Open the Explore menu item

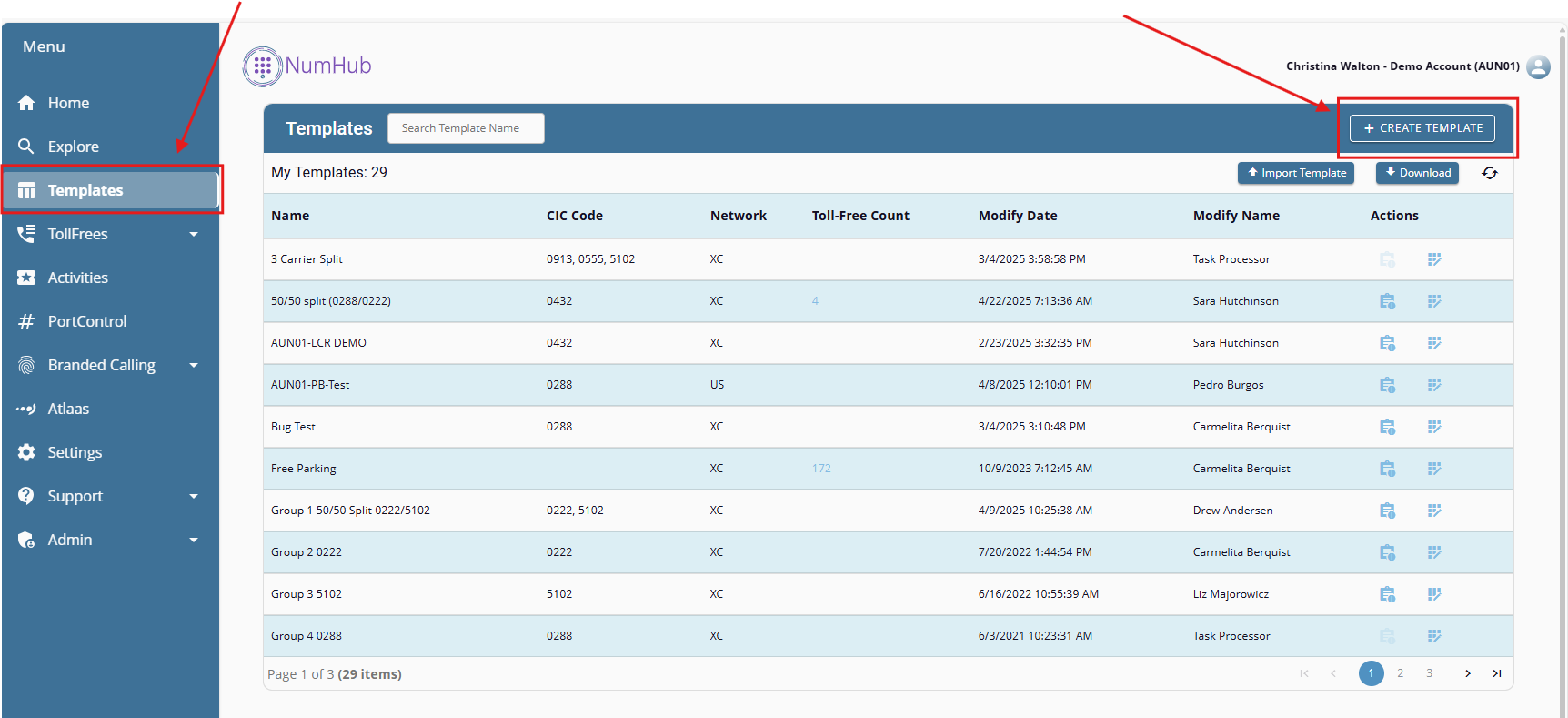point(73,147)
